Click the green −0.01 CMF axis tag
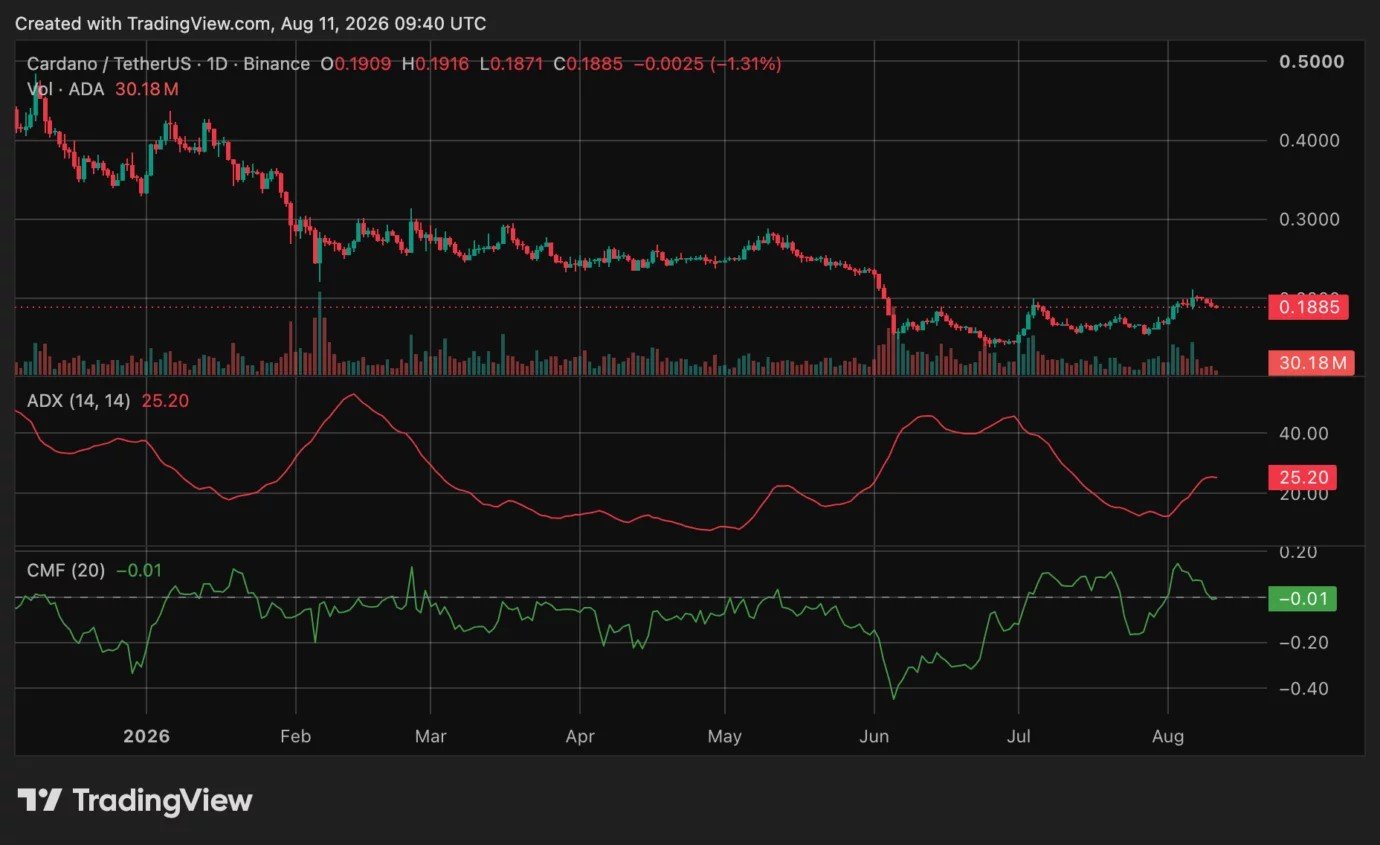 click(1302, 599)
